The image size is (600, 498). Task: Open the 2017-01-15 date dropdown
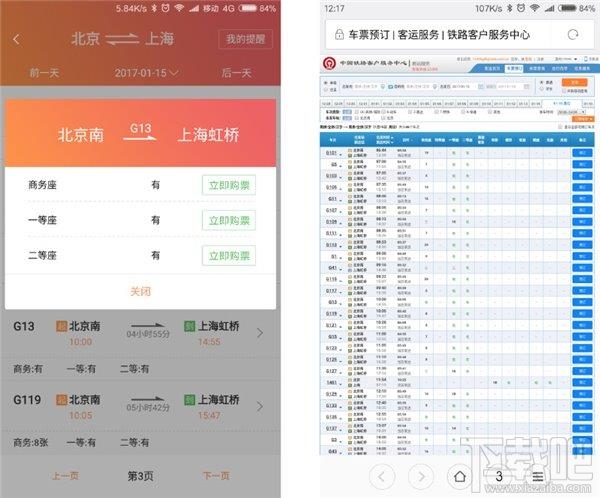pos(147,73)
